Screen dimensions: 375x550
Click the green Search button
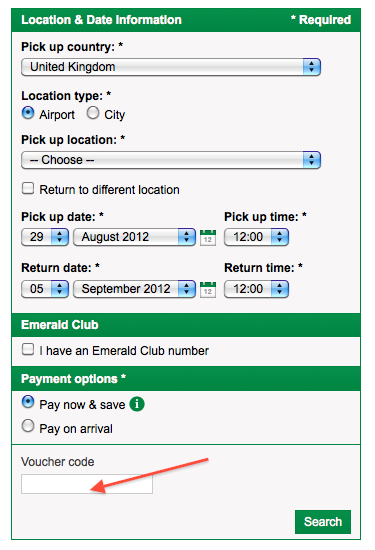(323, 522)
